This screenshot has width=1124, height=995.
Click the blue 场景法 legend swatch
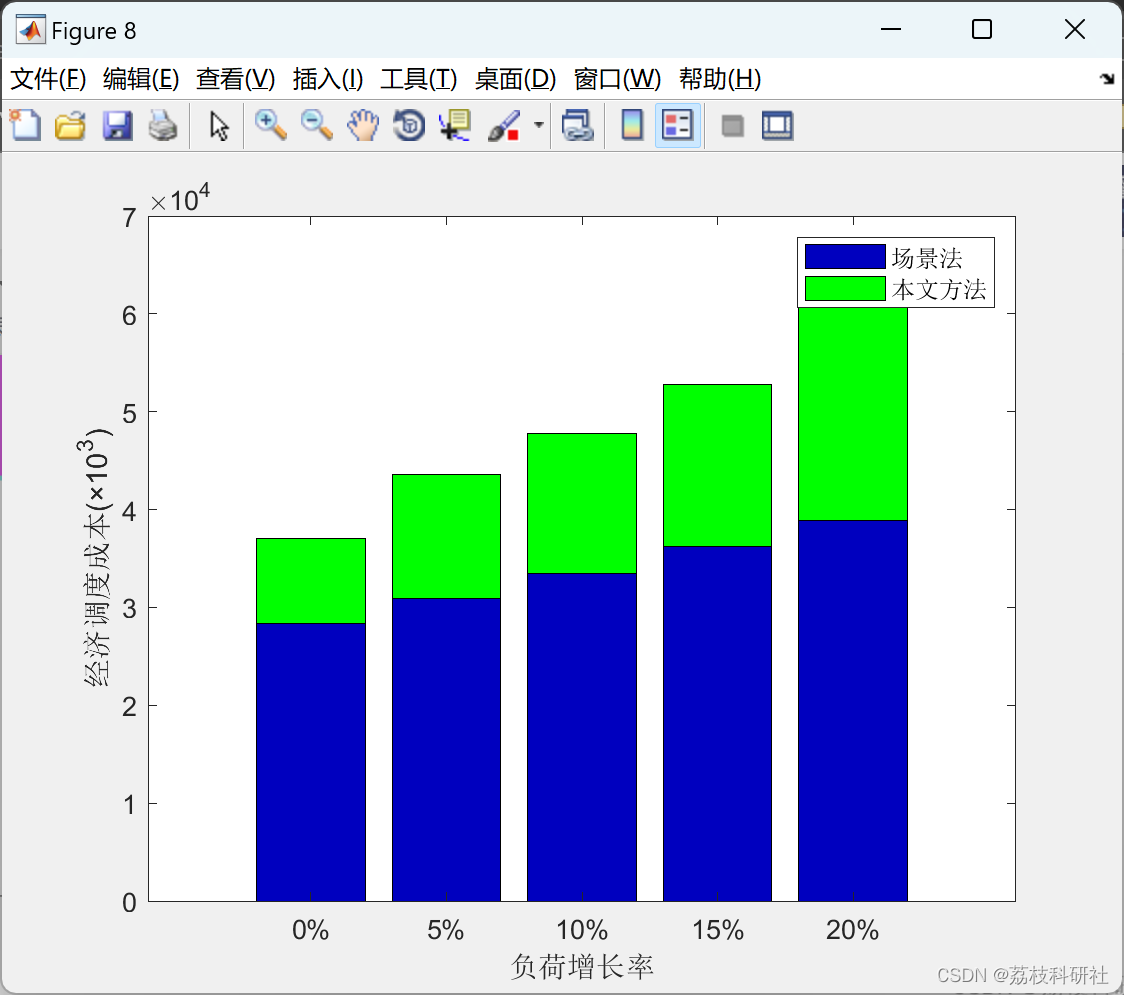pyautogui.click(x=845, y=257)
